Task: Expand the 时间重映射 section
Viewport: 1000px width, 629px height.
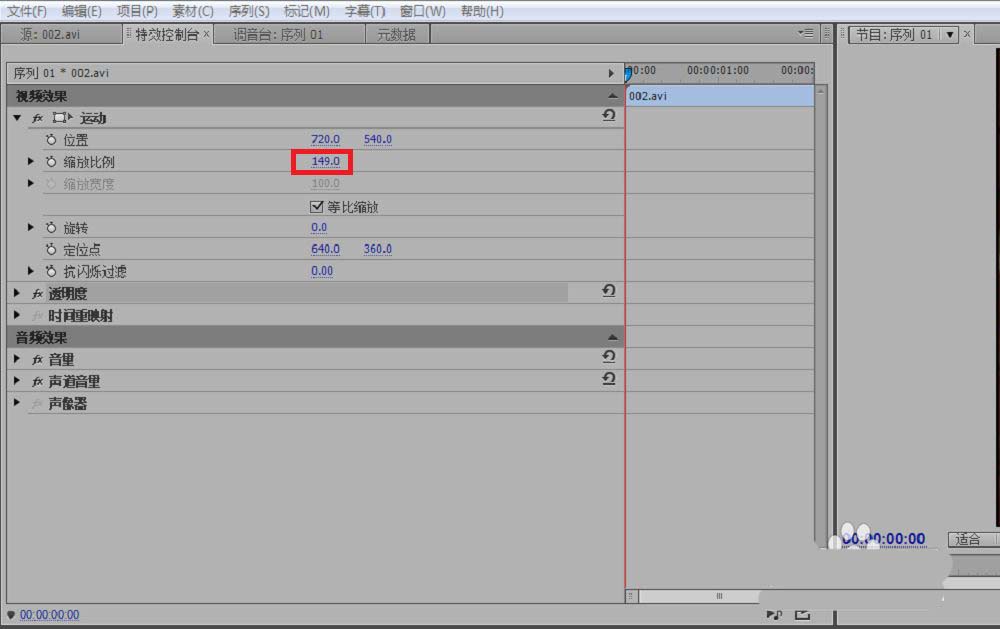Action: click(x=17, y=316)
